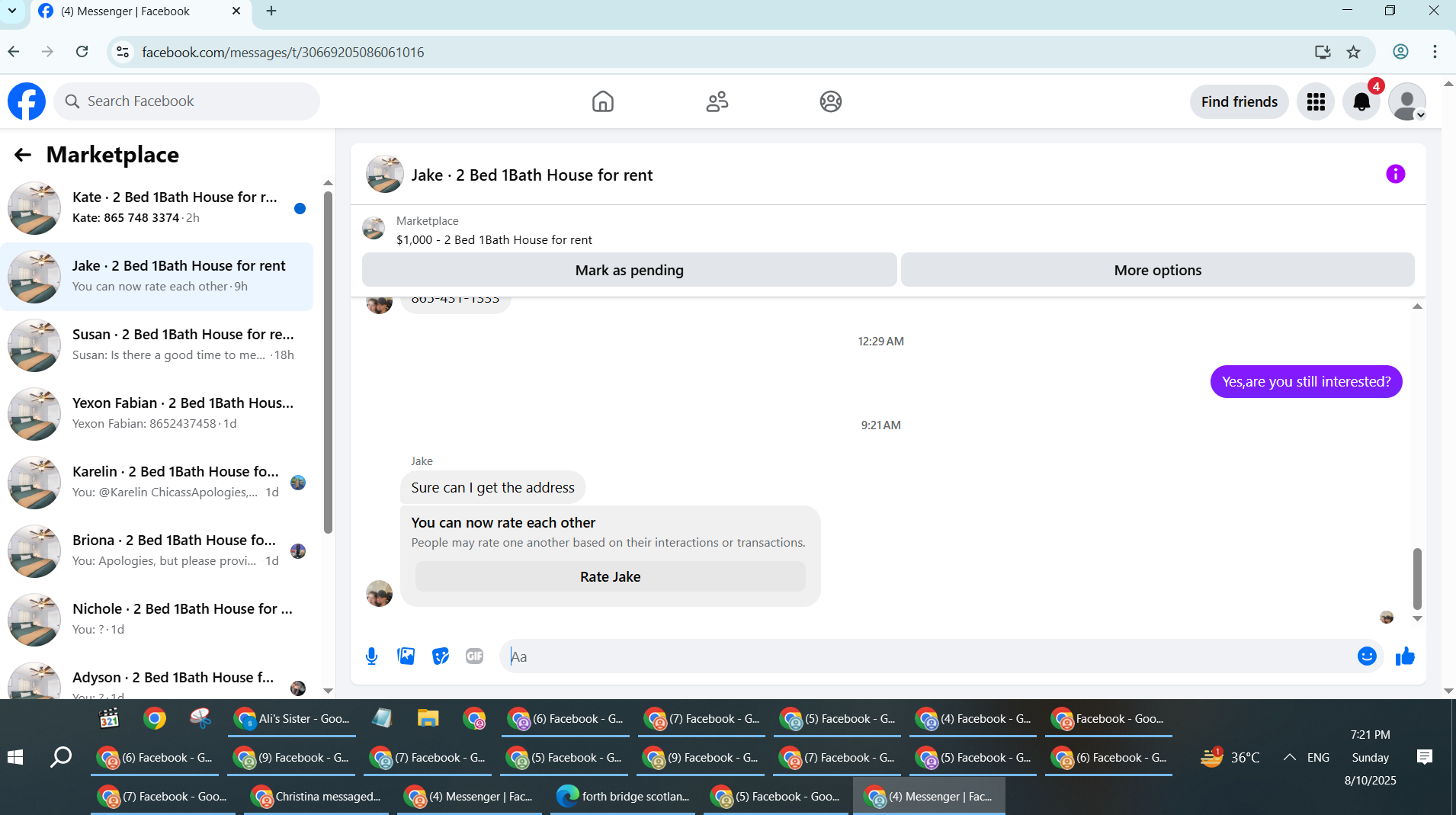Open the Facebook logo home link
This screenshot has height=815, width=1456.
point(27,101)
